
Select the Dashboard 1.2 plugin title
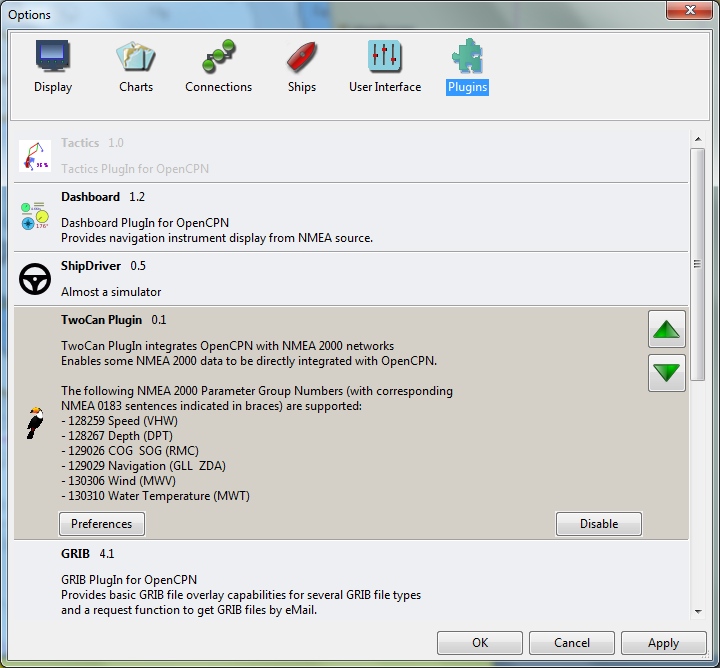coord(103,197)
